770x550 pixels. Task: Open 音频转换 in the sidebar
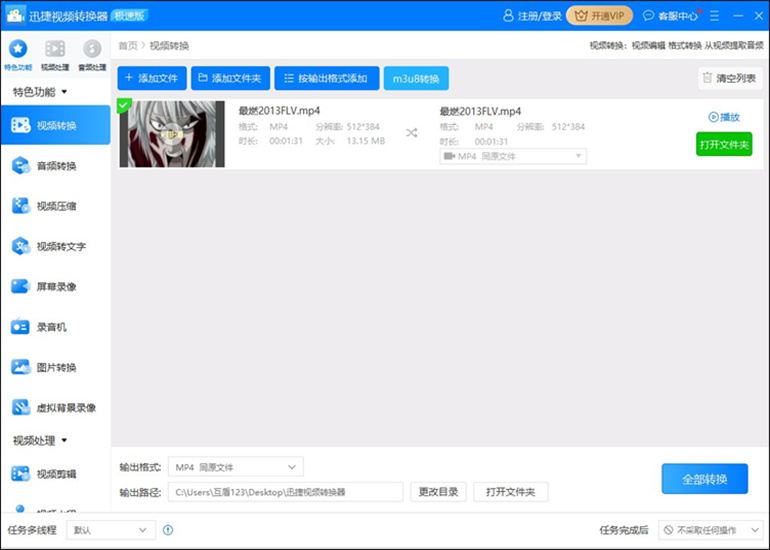[55, 165]
